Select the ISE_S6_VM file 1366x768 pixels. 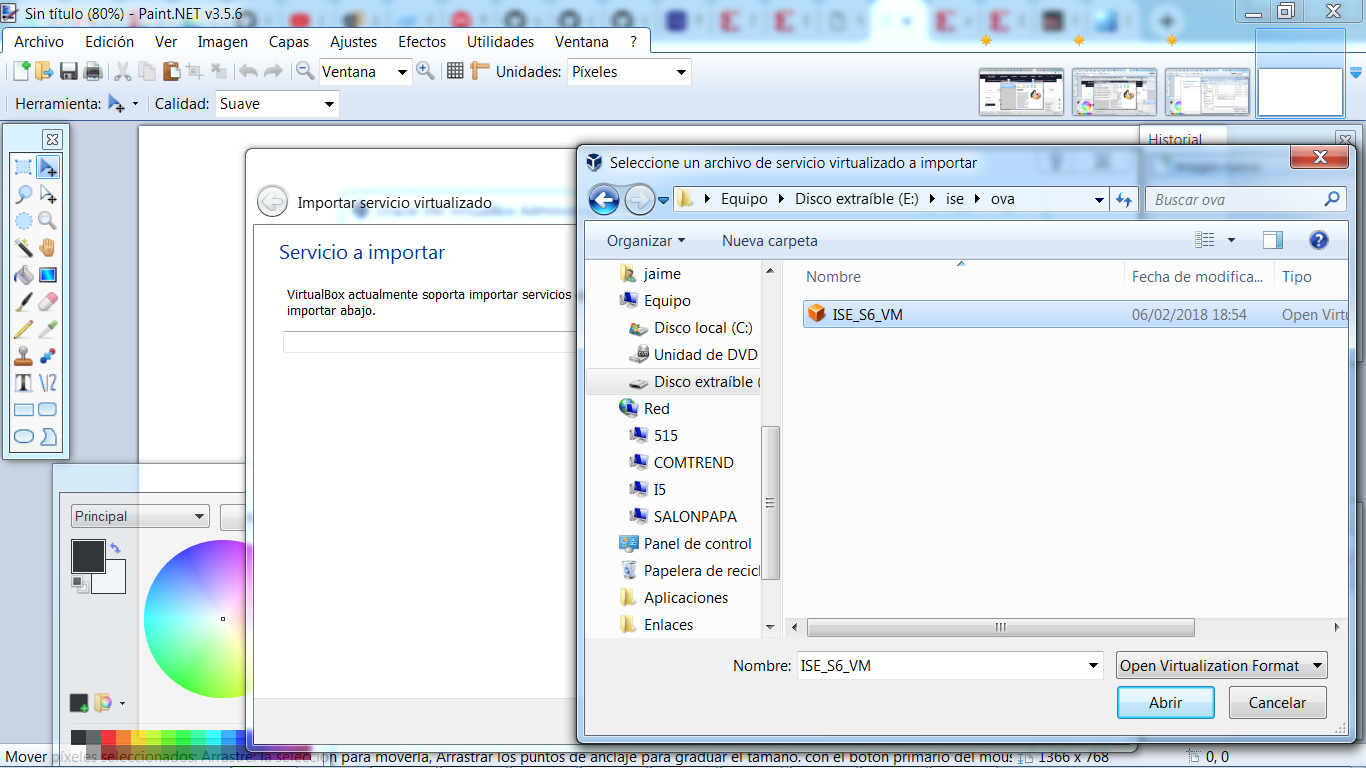pyautogui.click(x=867, y=315)
